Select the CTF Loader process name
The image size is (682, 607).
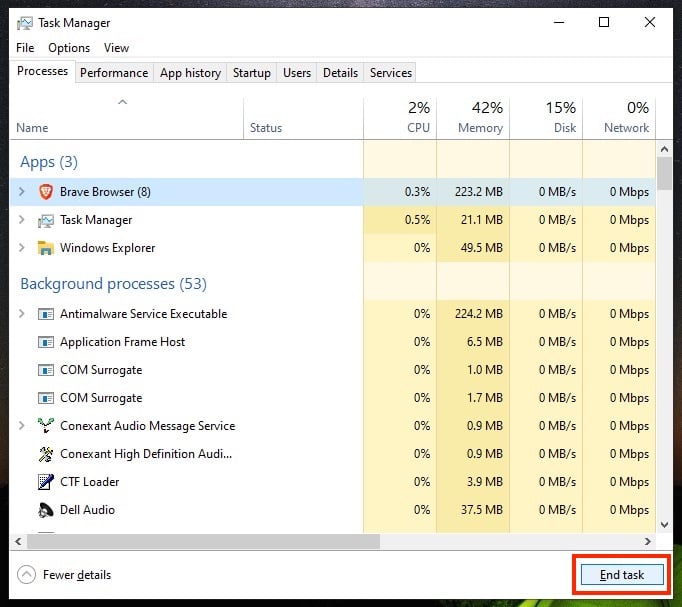pos(90,482)
